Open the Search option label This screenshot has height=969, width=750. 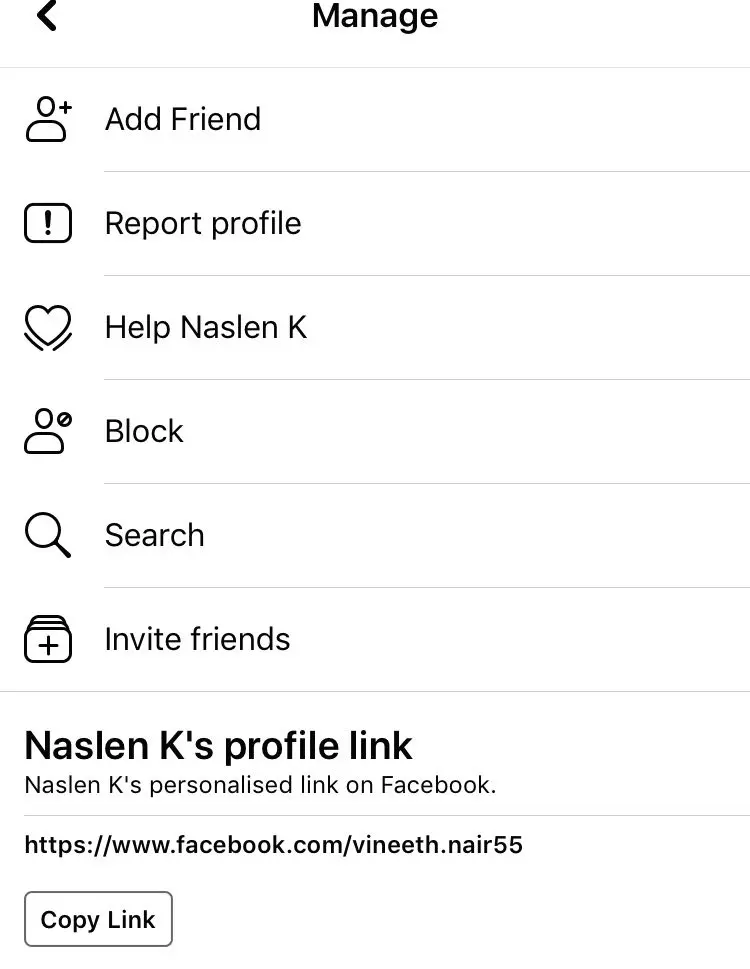[x=154, y=536]
